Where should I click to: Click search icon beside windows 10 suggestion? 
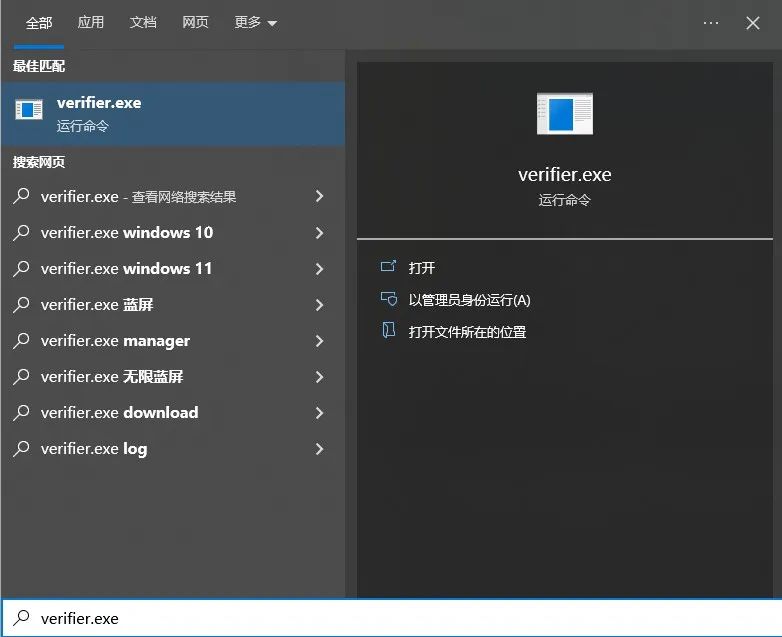coord(21,232)
